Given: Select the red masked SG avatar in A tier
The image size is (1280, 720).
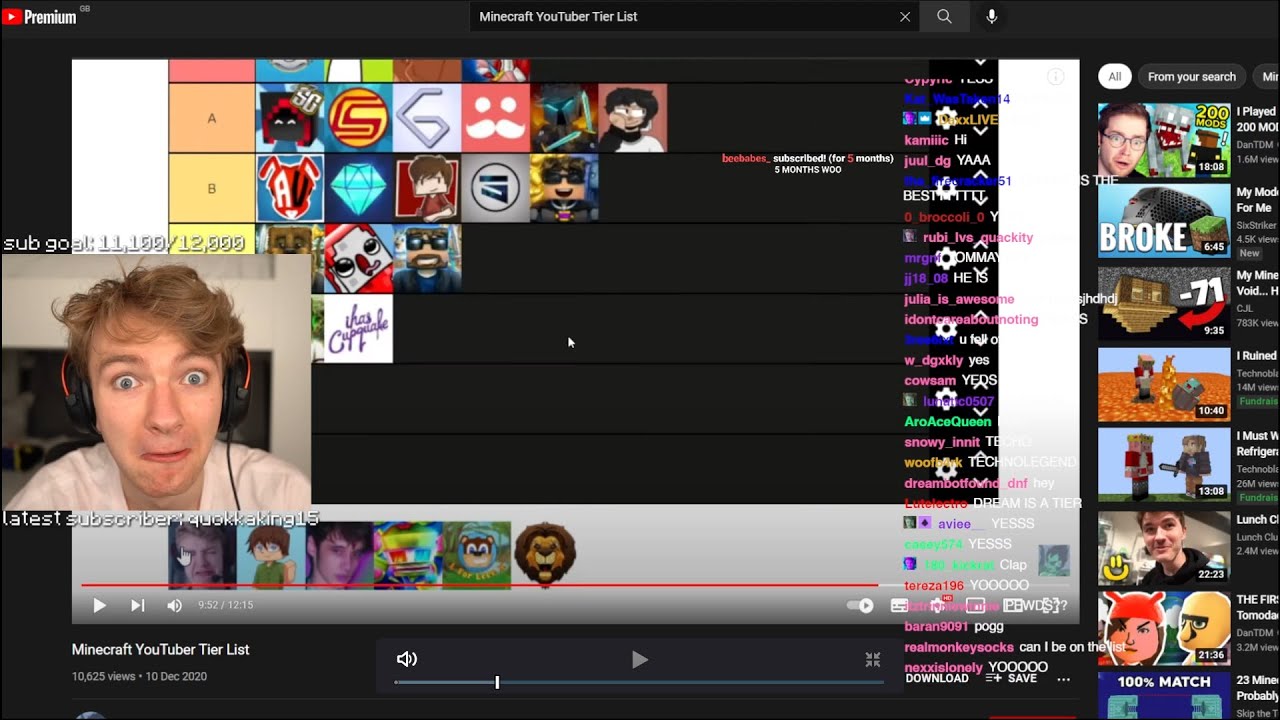Looking at the screenshot, I should pos(290,118).
